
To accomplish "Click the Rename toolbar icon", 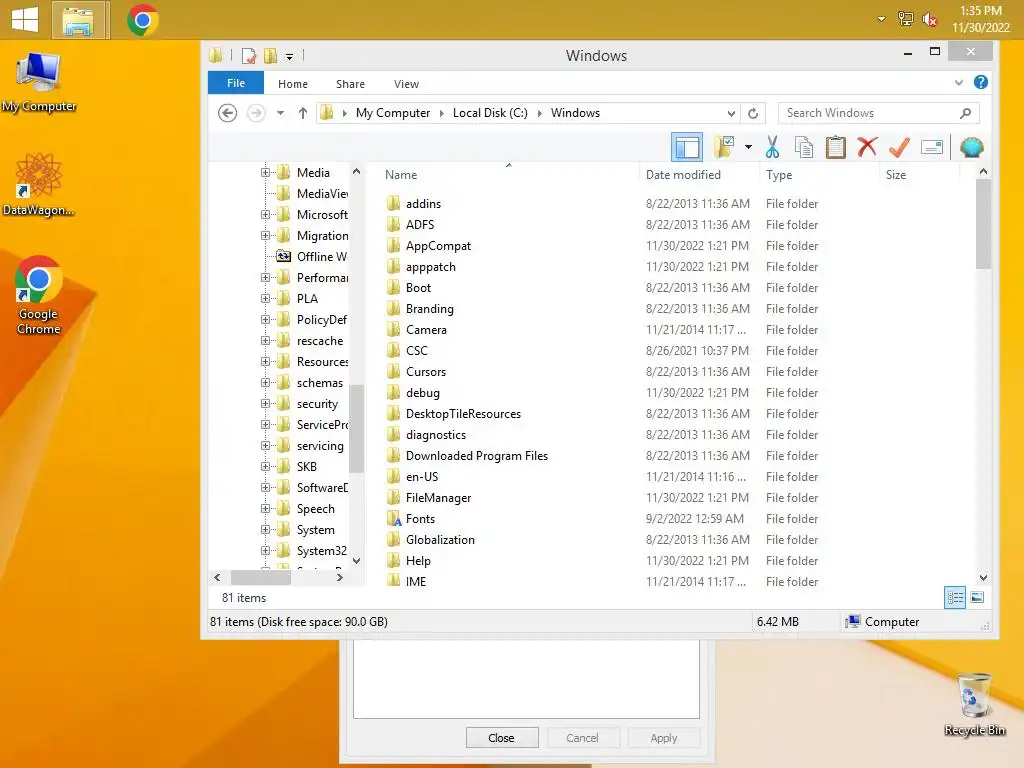I will point(932,148).
